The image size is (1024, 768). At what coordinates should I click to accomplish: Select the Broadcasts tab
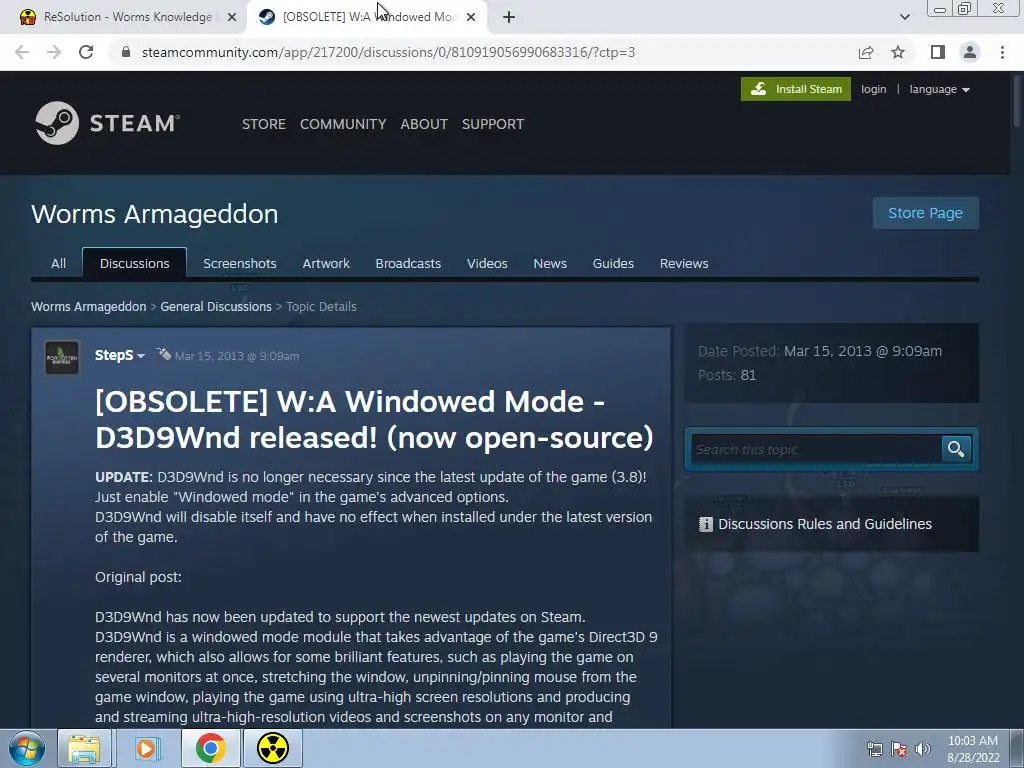tap(408, 263)
